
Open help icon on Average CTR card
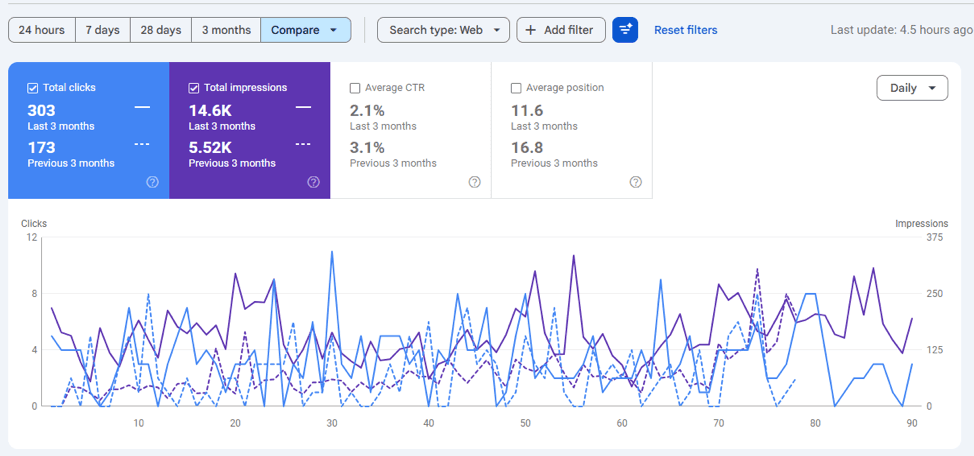click(475, 182)
